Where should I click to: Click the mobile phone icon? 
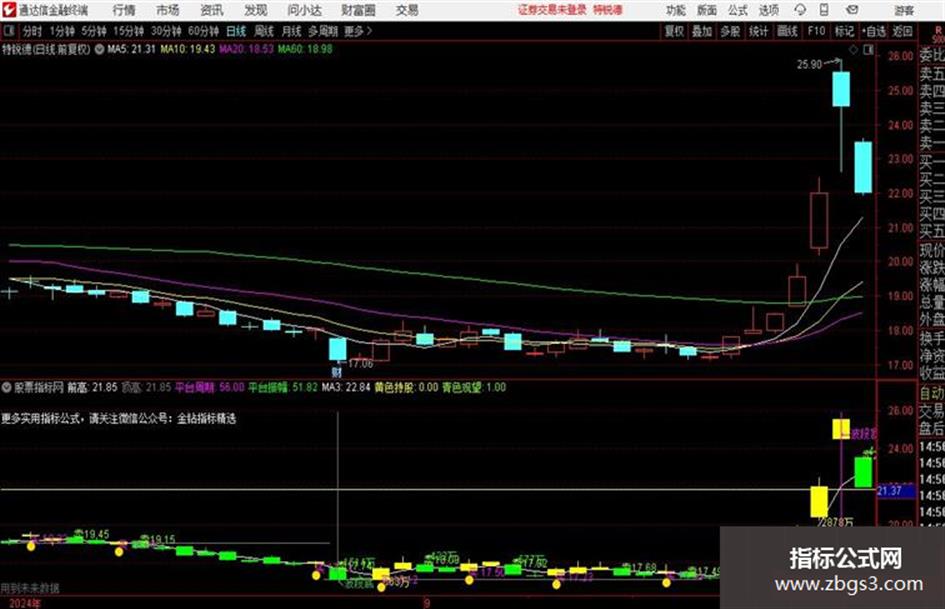(x=824, y=10)
